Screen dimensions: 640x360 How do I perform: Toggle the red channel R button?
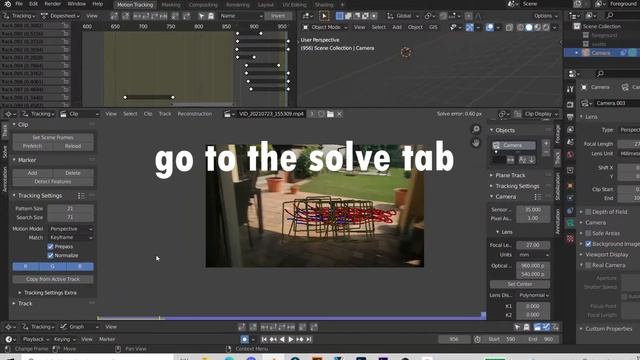tap(26, 267)
